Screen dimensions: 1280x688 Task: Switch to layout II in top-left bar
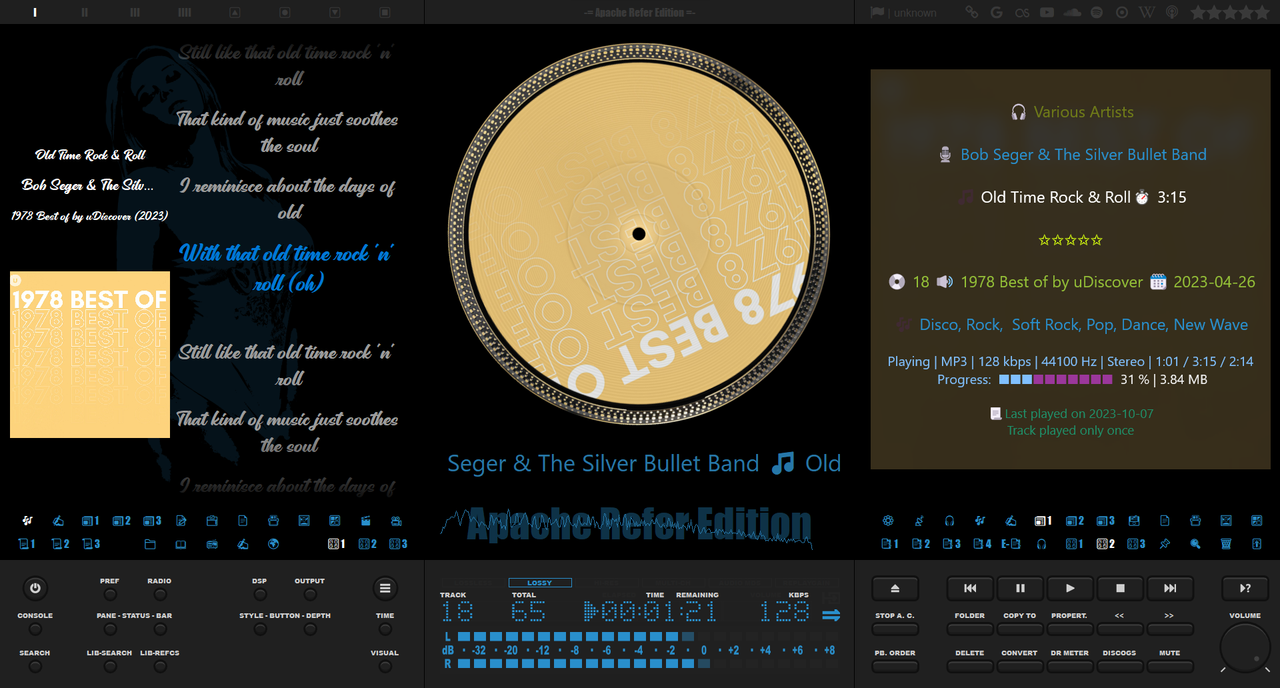pos(85,12)
